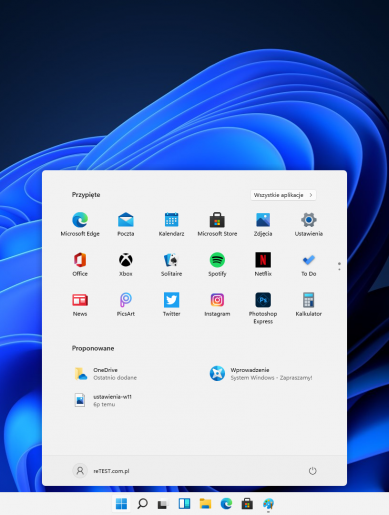Click the power button in Start menu
Viewport: 389px width, 515px height.
click(312, 471)
